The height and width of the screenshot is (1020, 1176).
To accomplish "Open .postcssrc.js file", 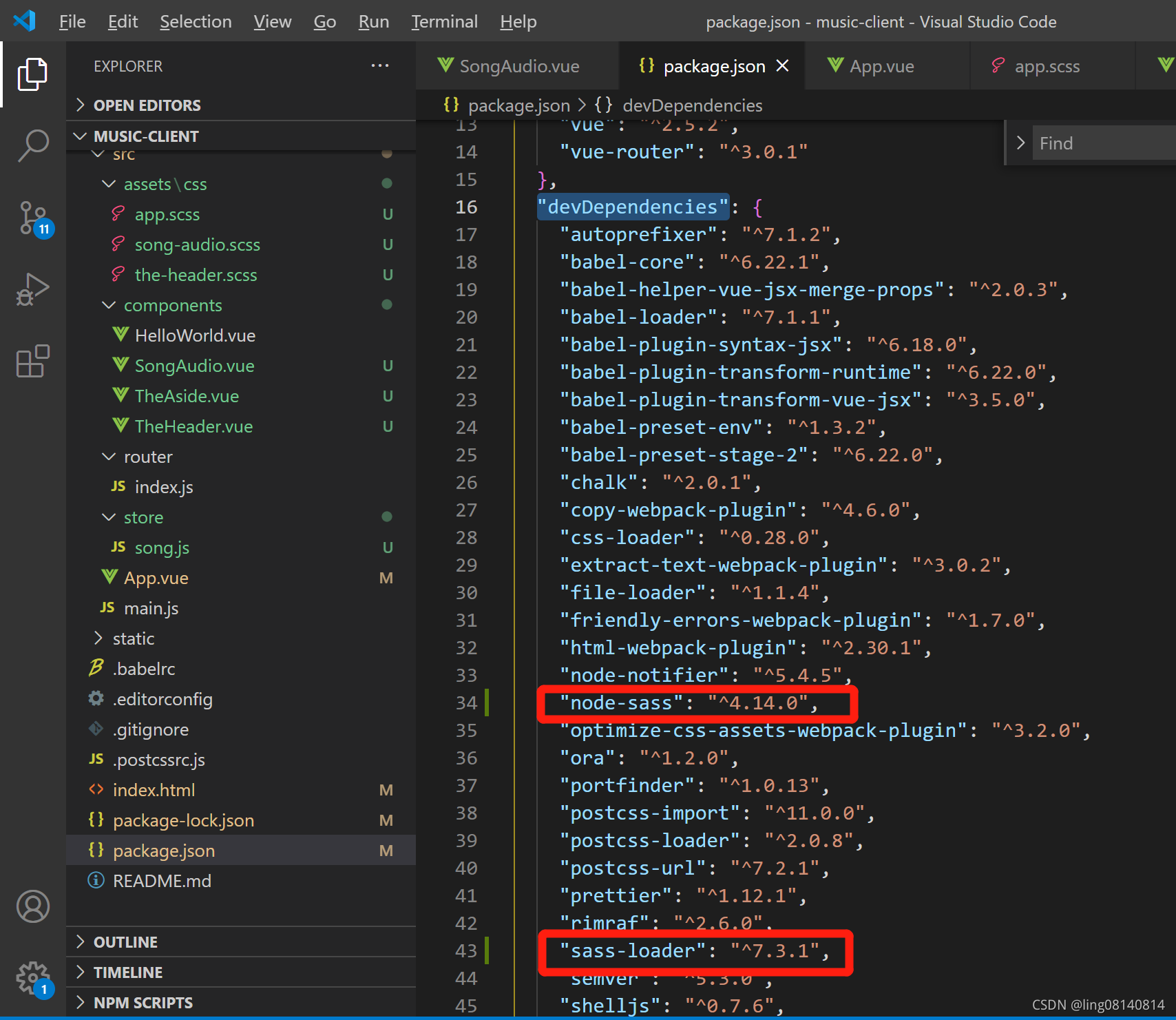I will pos(241,760).
